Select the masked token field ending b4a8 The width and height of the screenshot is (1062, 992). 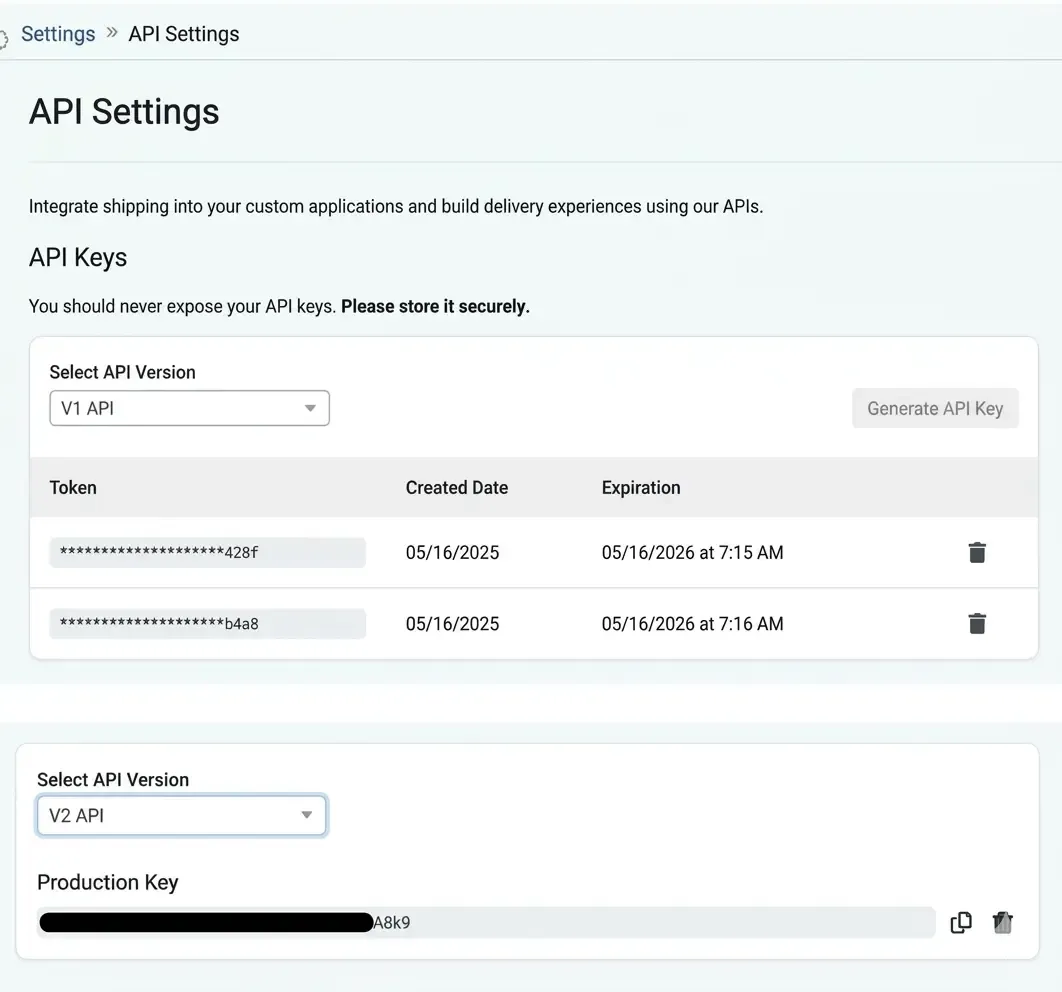click(207, 624)
